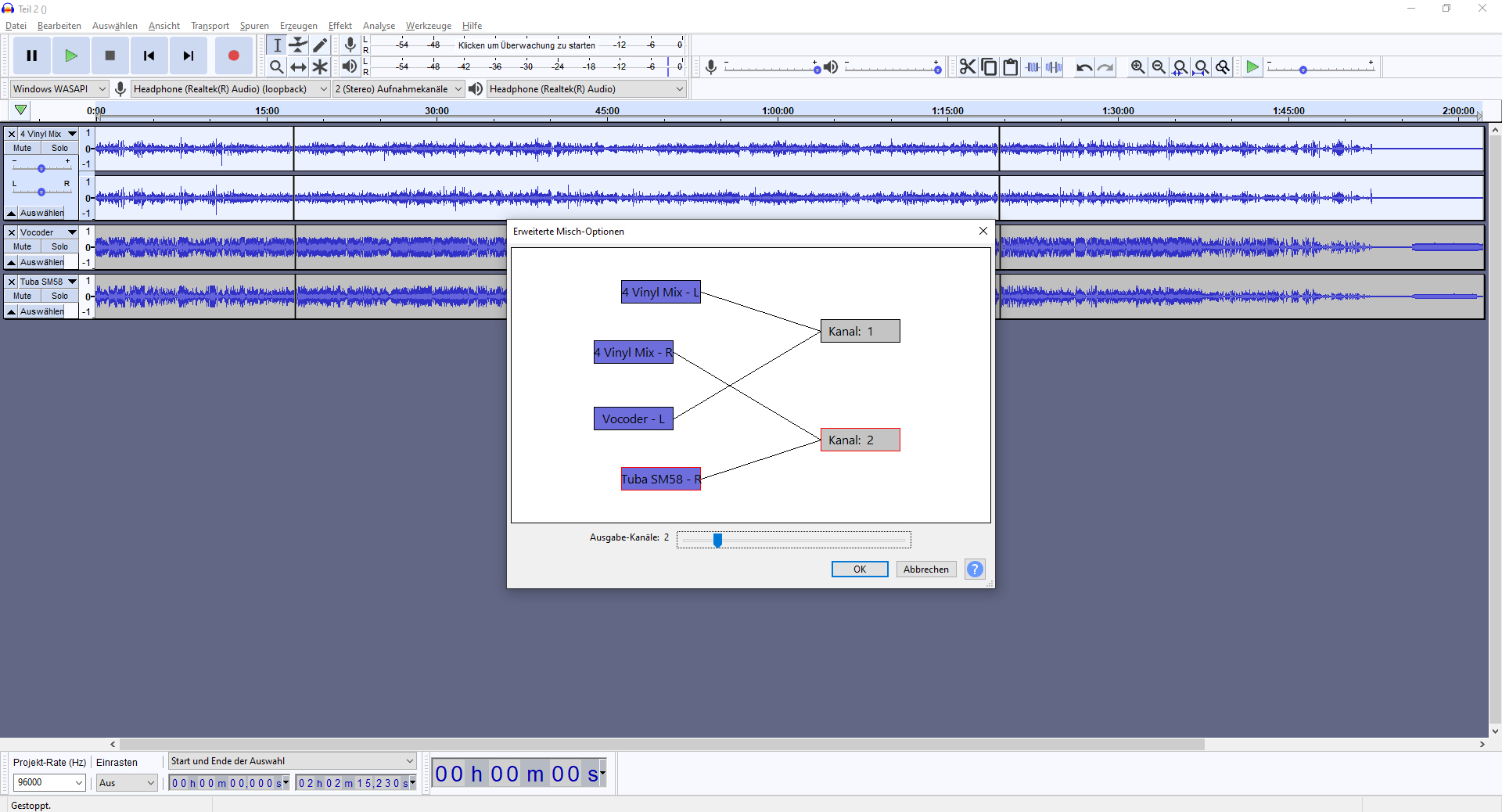Screen dimensions: 1502x812
Task: Click the Skip to Start button
Action: (x=149, y=56)
